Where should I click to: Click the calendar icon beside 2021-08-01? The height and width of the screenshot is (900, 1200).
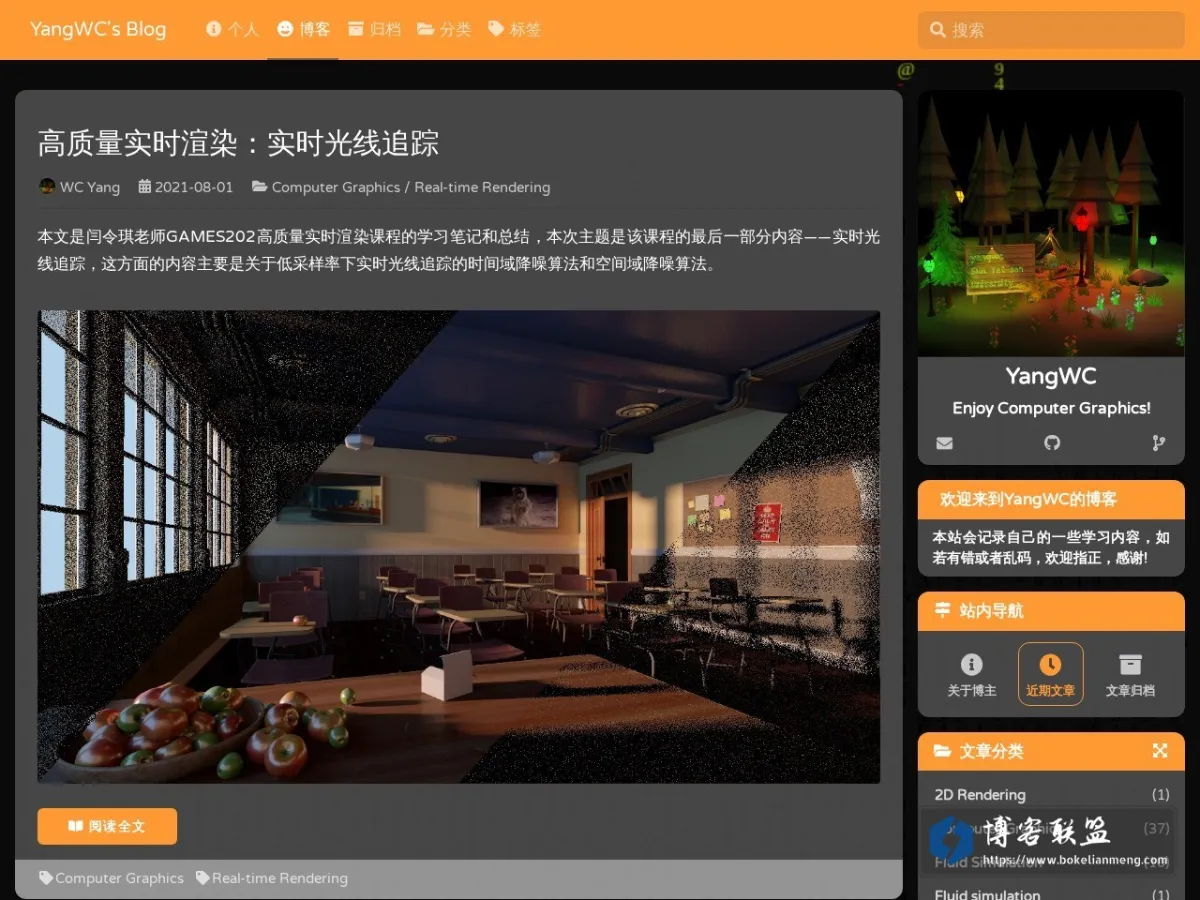[144, 187]
